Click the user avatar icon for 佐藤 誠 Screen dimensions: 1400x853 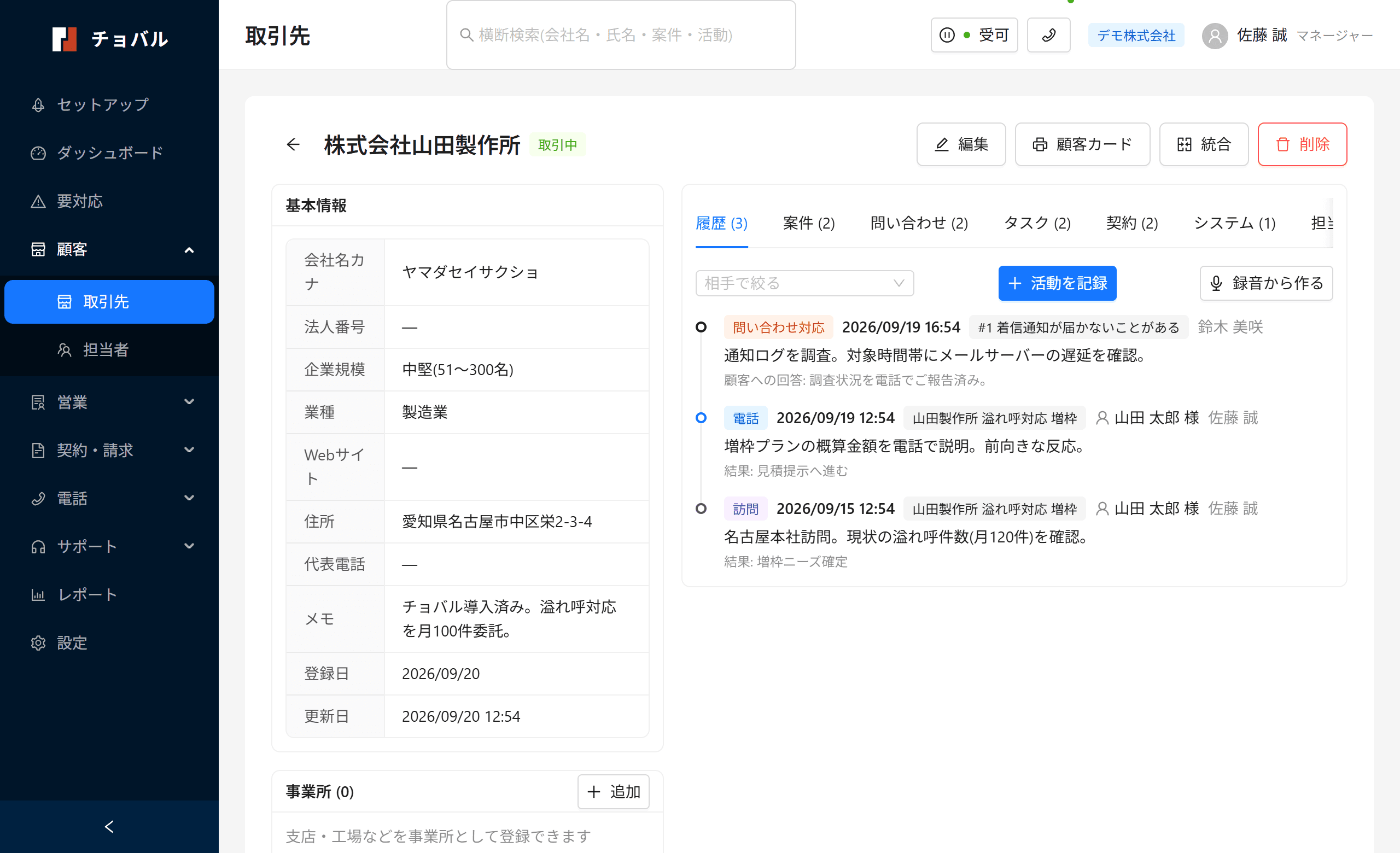point(1215,35)
